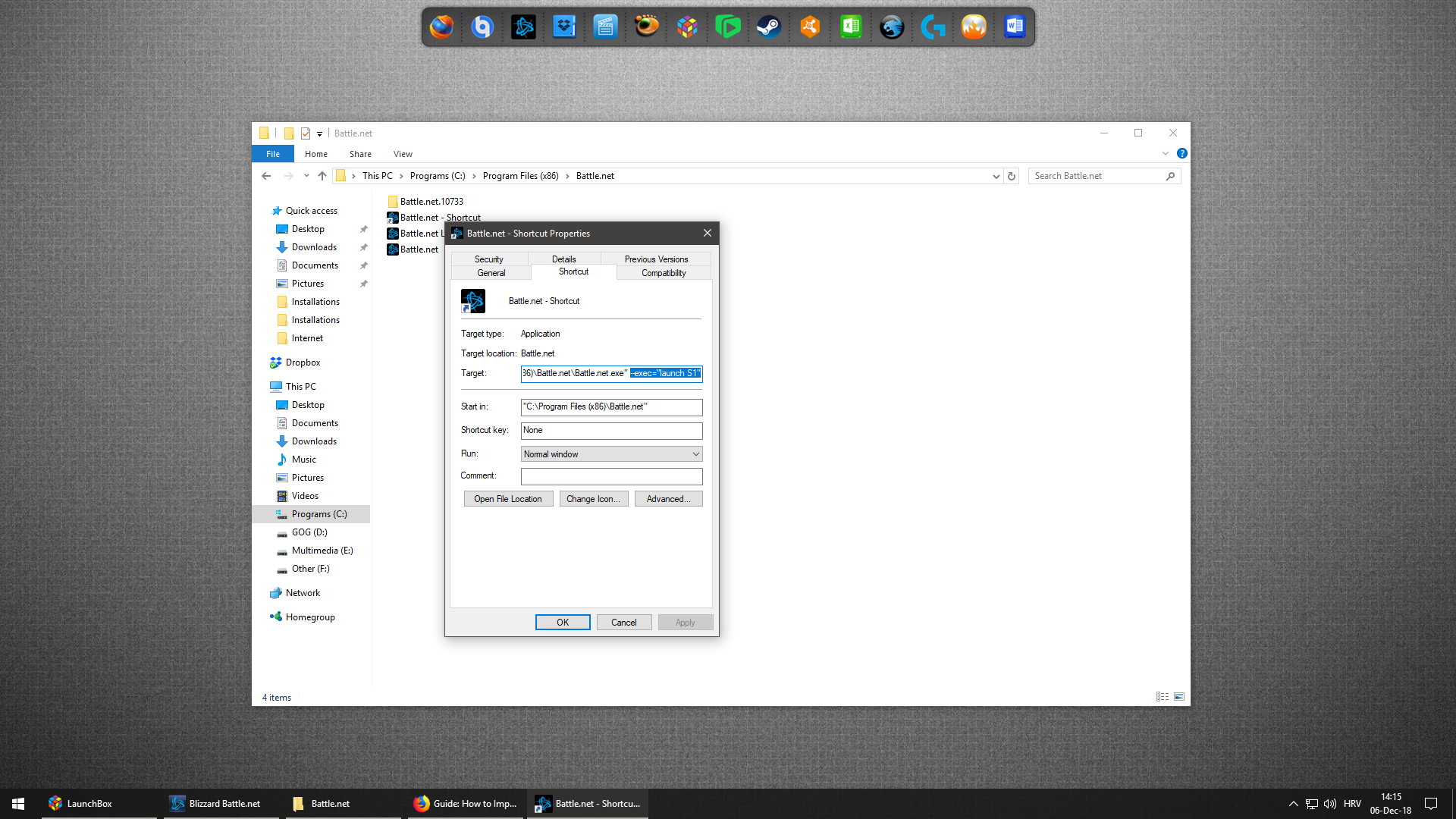Click the Shortcut key field
This screenshot has width=1456, height=819.
click(611, 431)
